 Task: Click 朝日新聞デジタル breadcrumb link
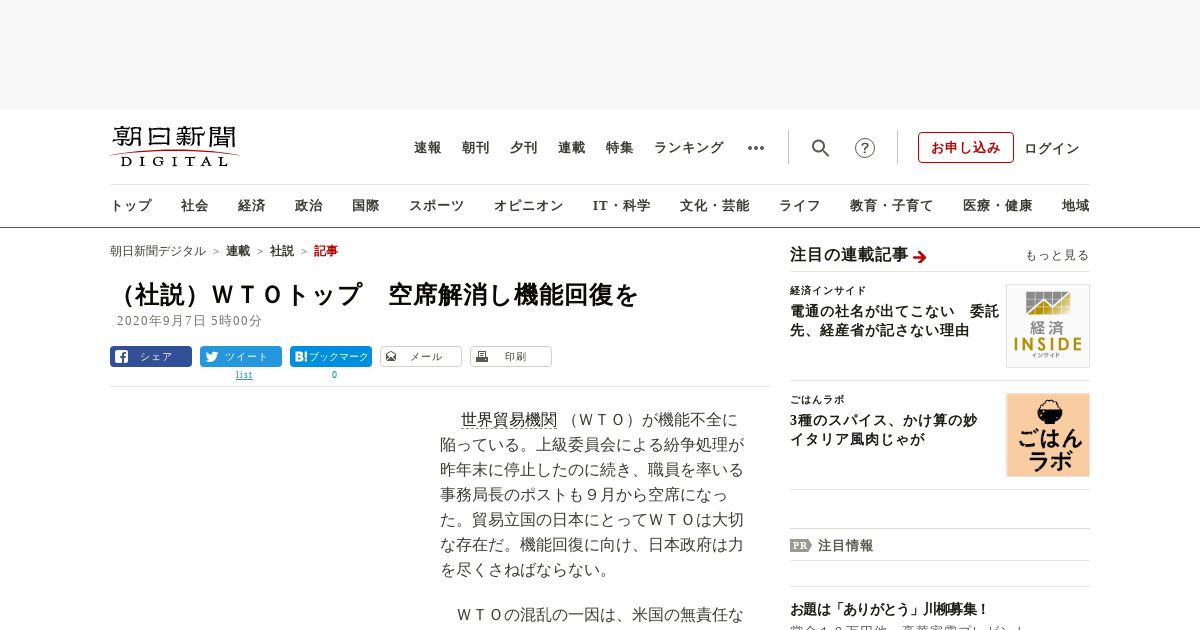[x=158, y=251]
